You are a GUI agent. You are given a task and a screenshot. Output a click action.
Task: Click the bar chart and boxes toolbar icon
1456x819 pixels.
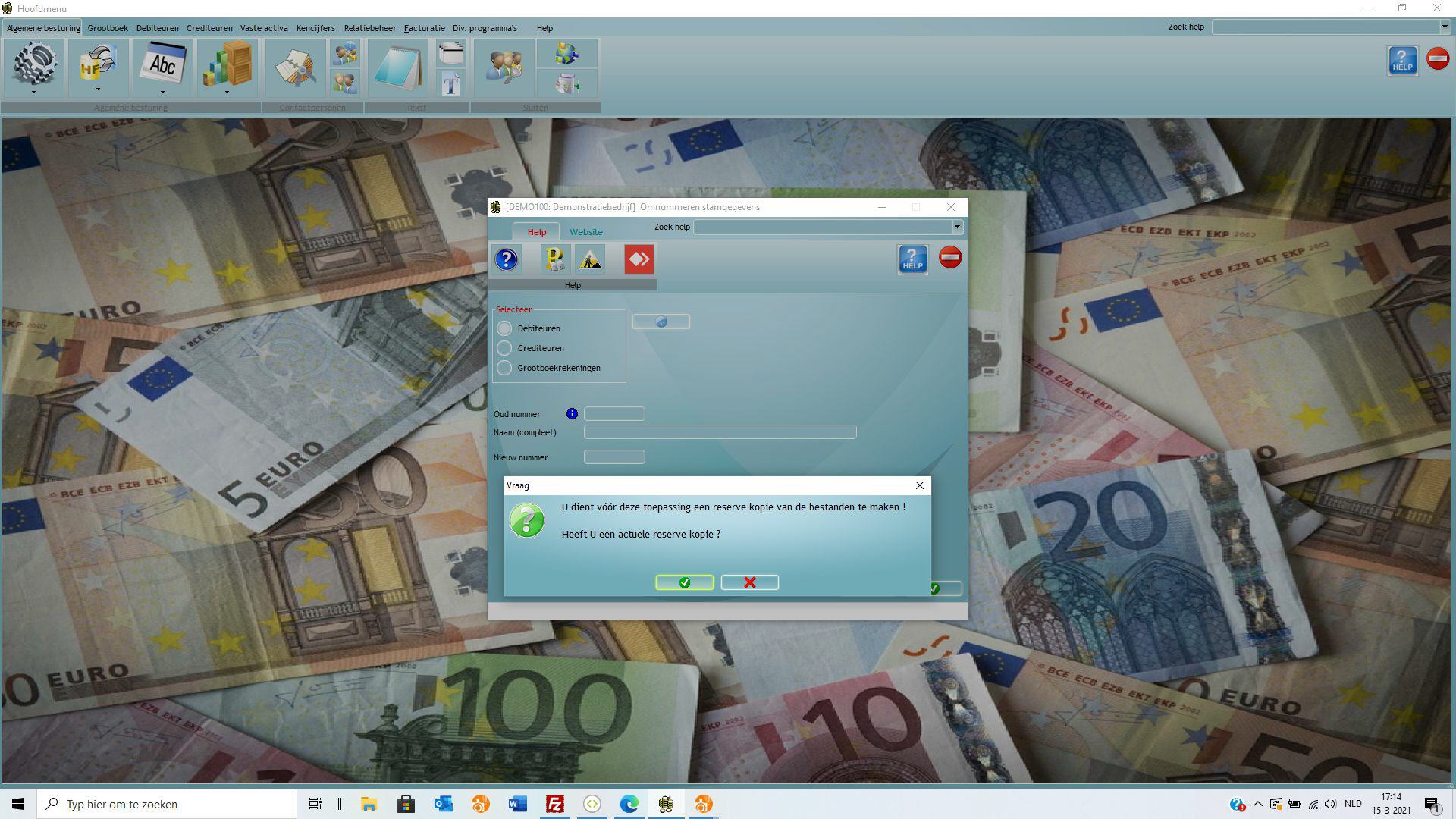(x=227, y=64)
